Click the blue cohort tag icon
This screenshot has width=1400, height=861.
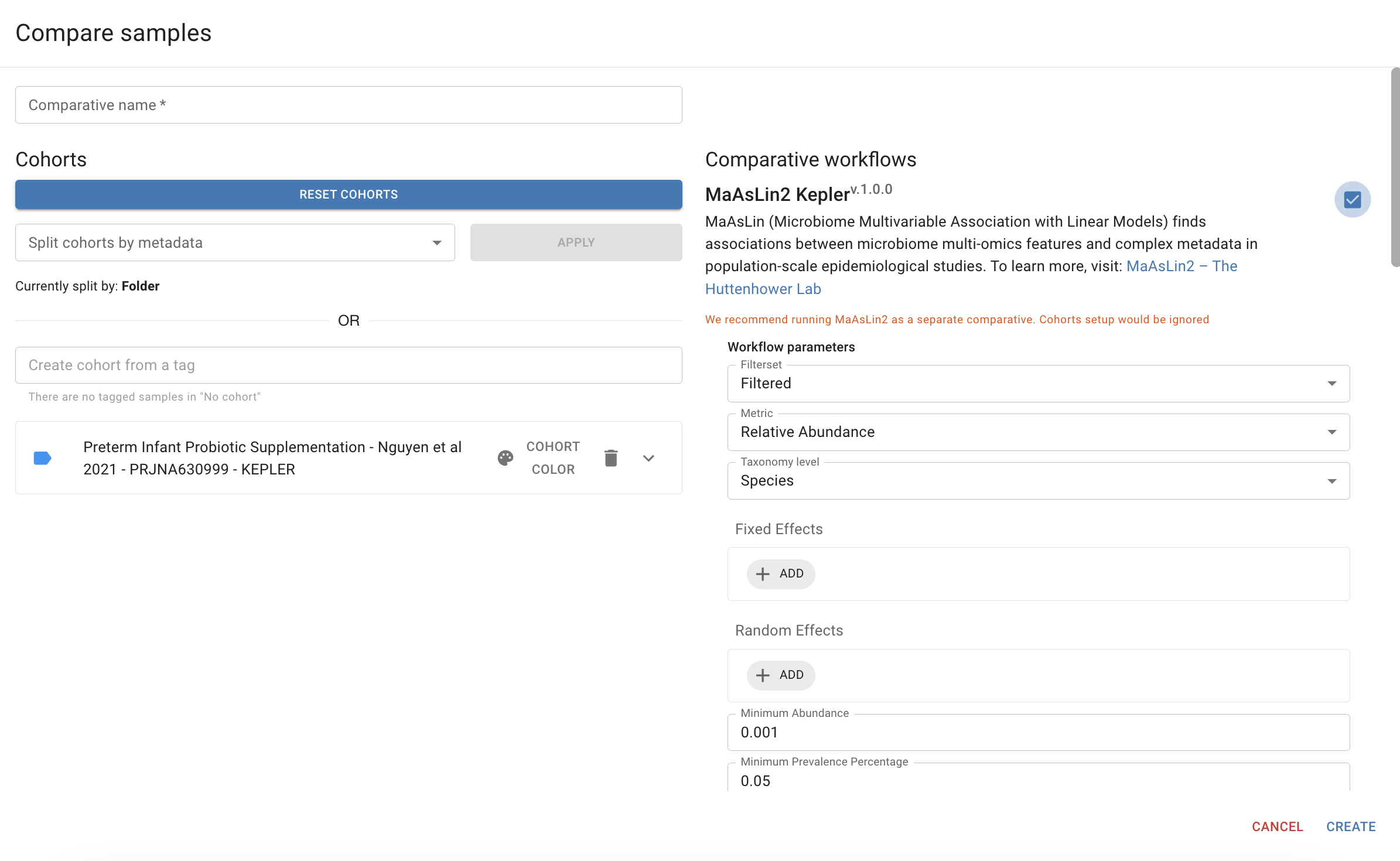pyautogui.click(x=42, y=458)
